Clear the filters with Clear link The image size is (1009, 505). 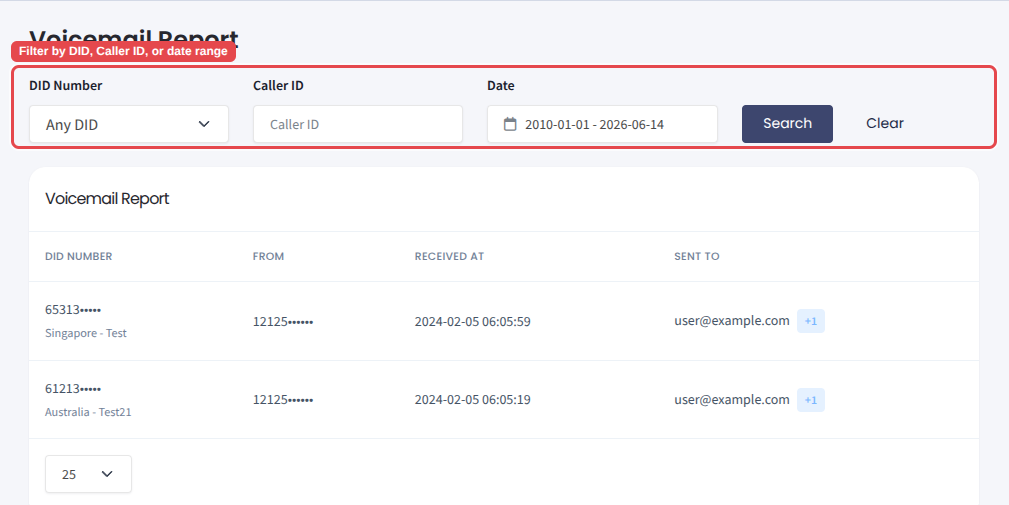click(x=885, y=124)
